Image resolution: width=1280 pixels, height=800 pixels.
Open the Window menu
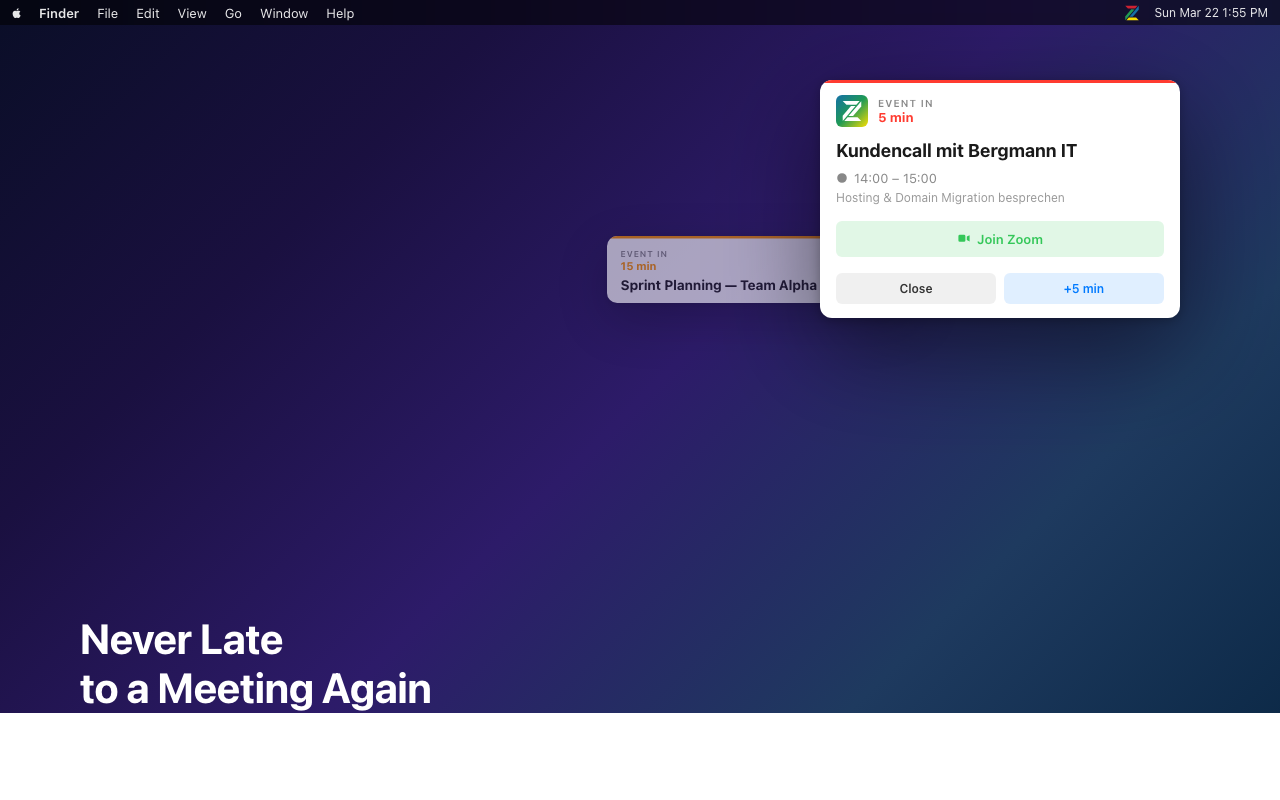click(284, 13)
